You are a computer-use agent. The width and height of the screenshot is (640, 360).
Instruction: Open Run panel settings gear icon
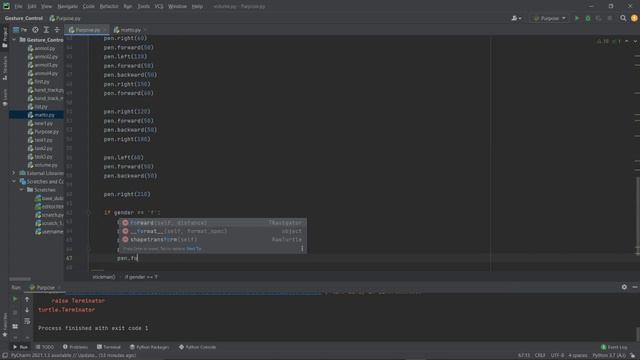624,287
